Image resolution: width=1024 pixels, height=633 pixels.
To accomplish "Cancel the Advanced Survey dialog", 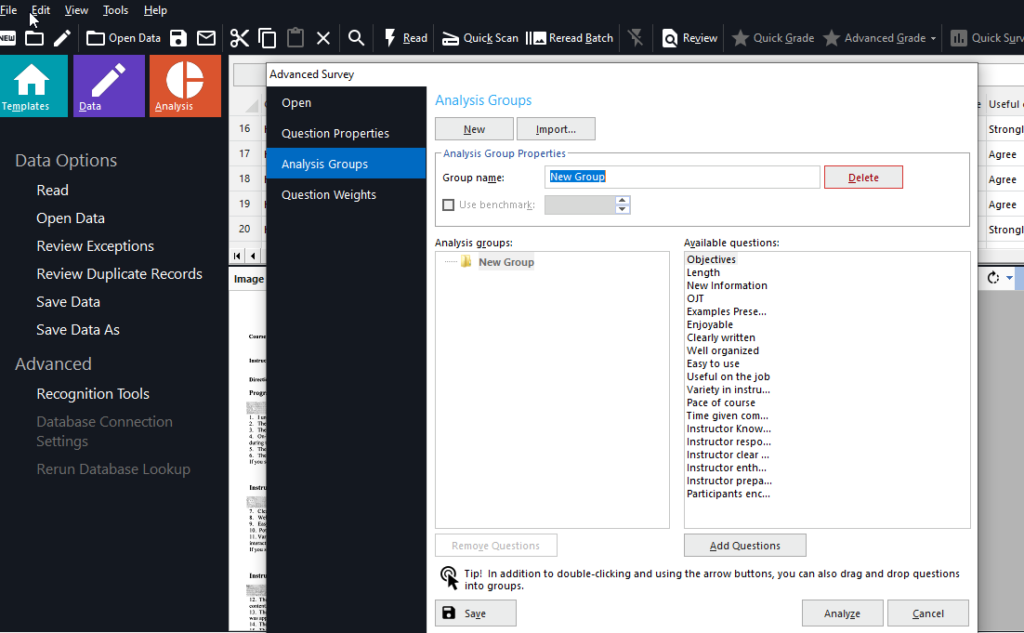I will [928, 613].
